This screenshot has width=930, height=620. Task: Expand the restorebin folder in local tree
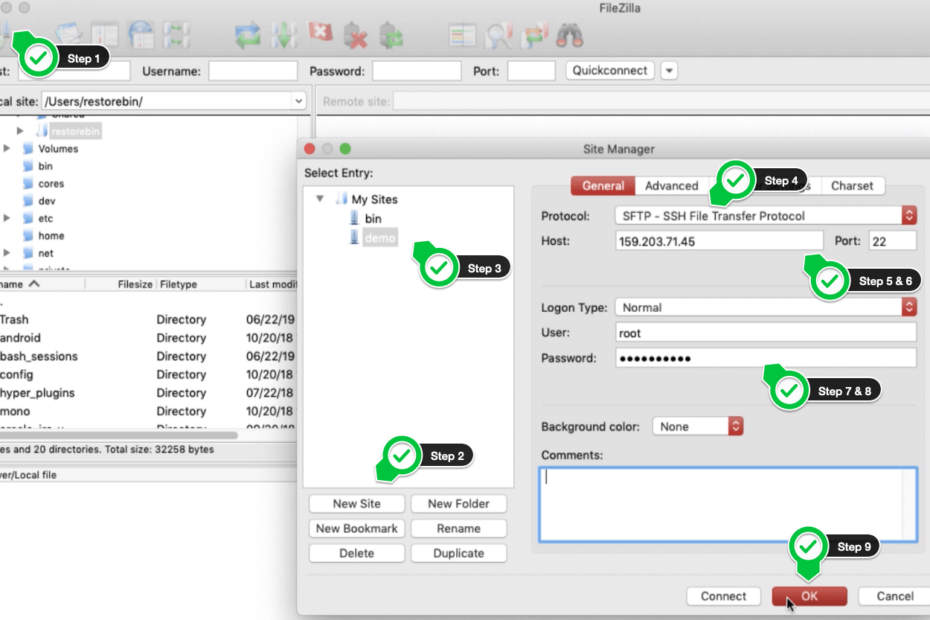20,131
